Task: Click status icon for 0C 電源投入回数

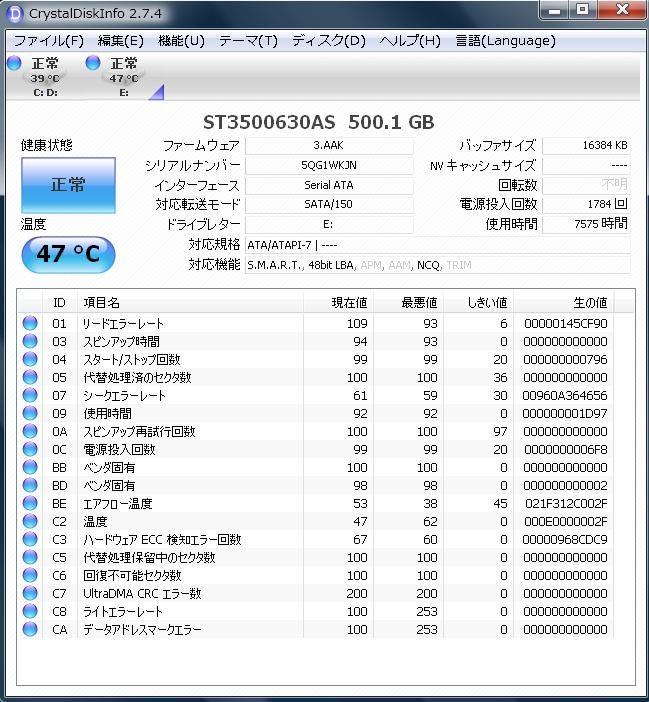Action: click(x=30, y=449)
